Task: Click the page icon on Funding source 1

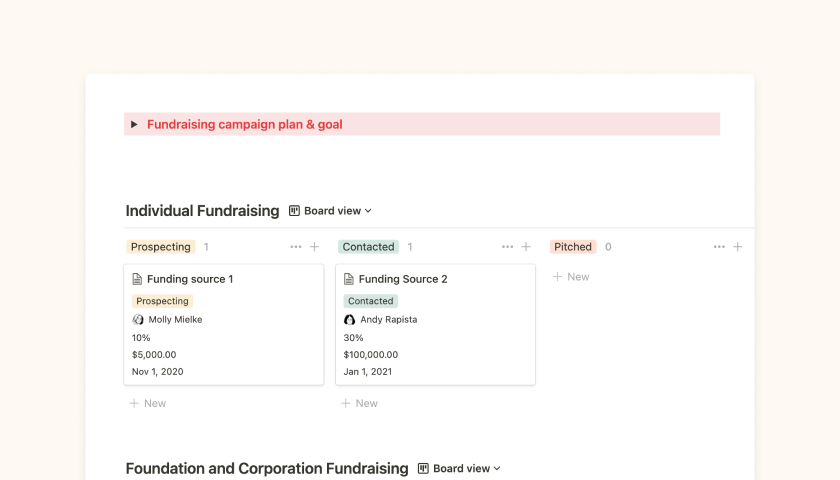Action: [138, 279]
